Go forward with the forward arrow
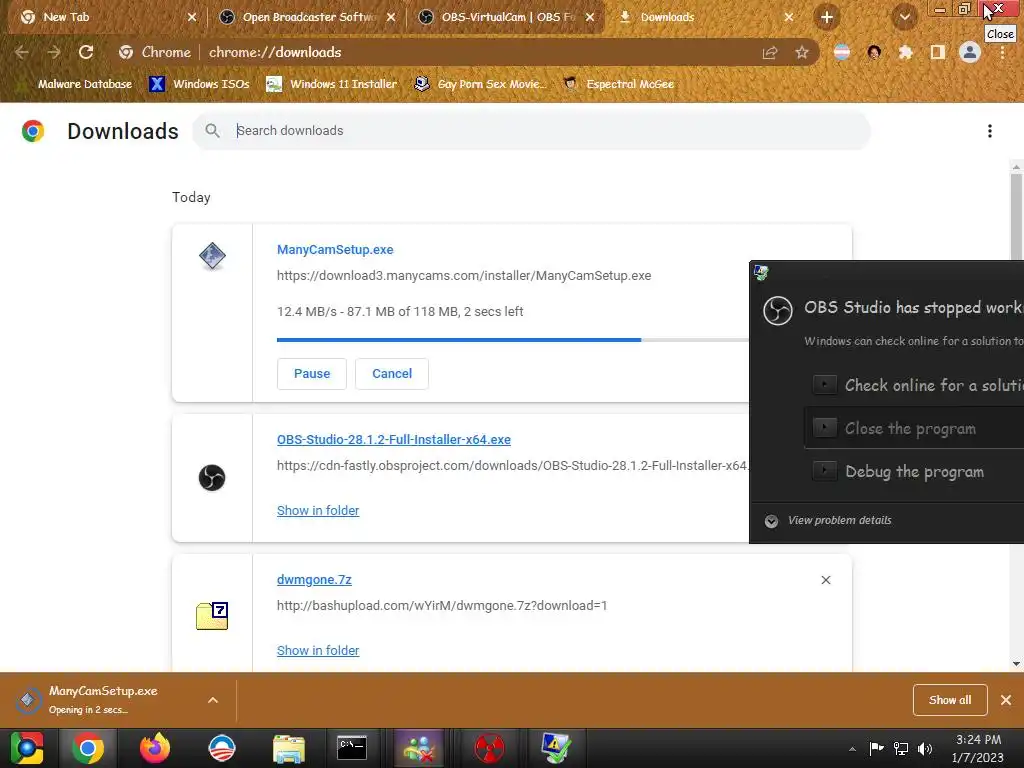The height and width of the screenshot is (768, 1024). tap(54, 52)
